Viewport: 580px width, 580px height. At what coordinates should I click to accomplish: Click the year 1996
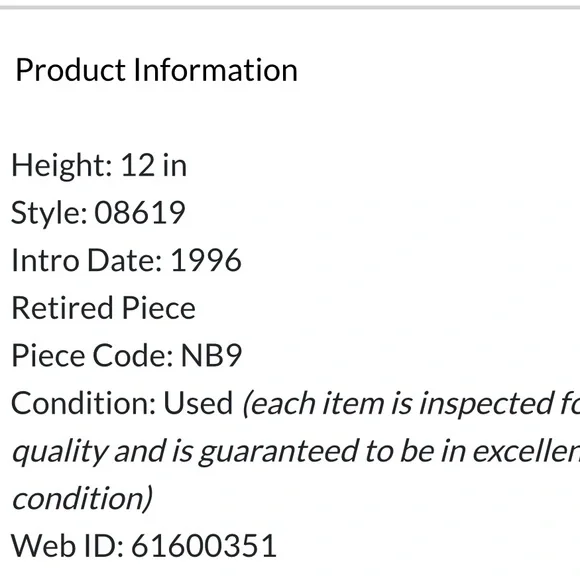206,260
